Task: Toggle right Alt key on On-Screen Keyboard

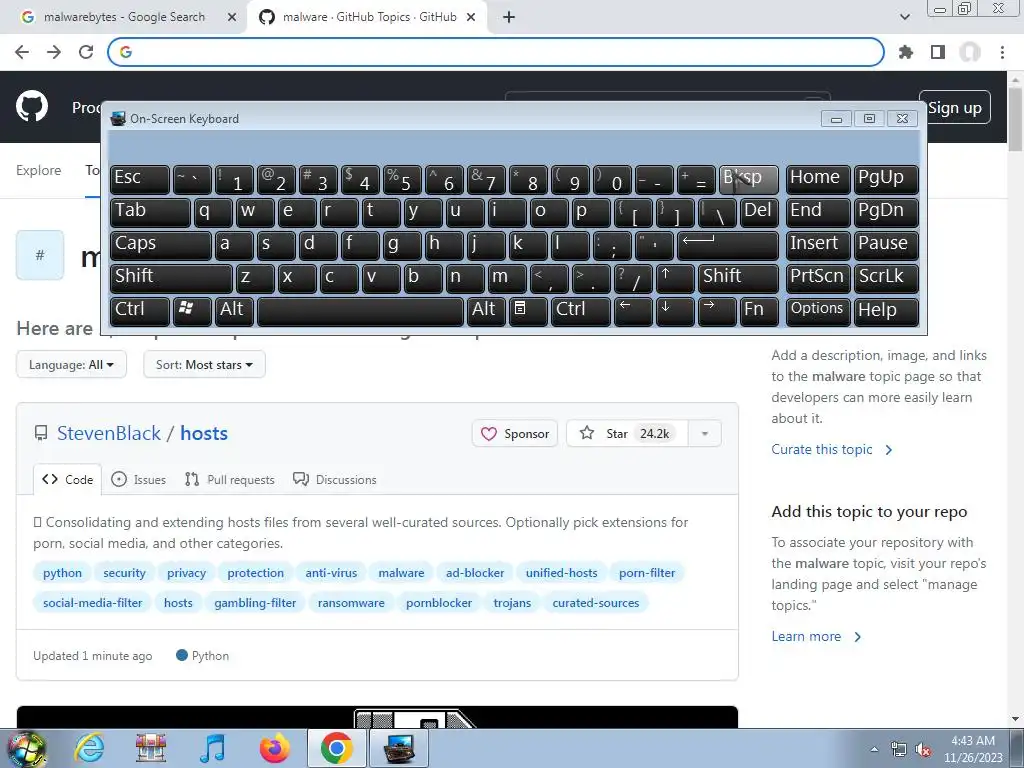Action: [485, 310]
